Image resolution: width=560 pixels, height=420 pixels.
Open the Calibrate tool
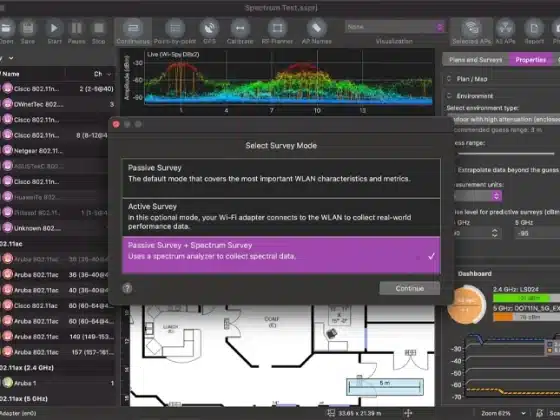pyautogui.click(x=240, y=28)
